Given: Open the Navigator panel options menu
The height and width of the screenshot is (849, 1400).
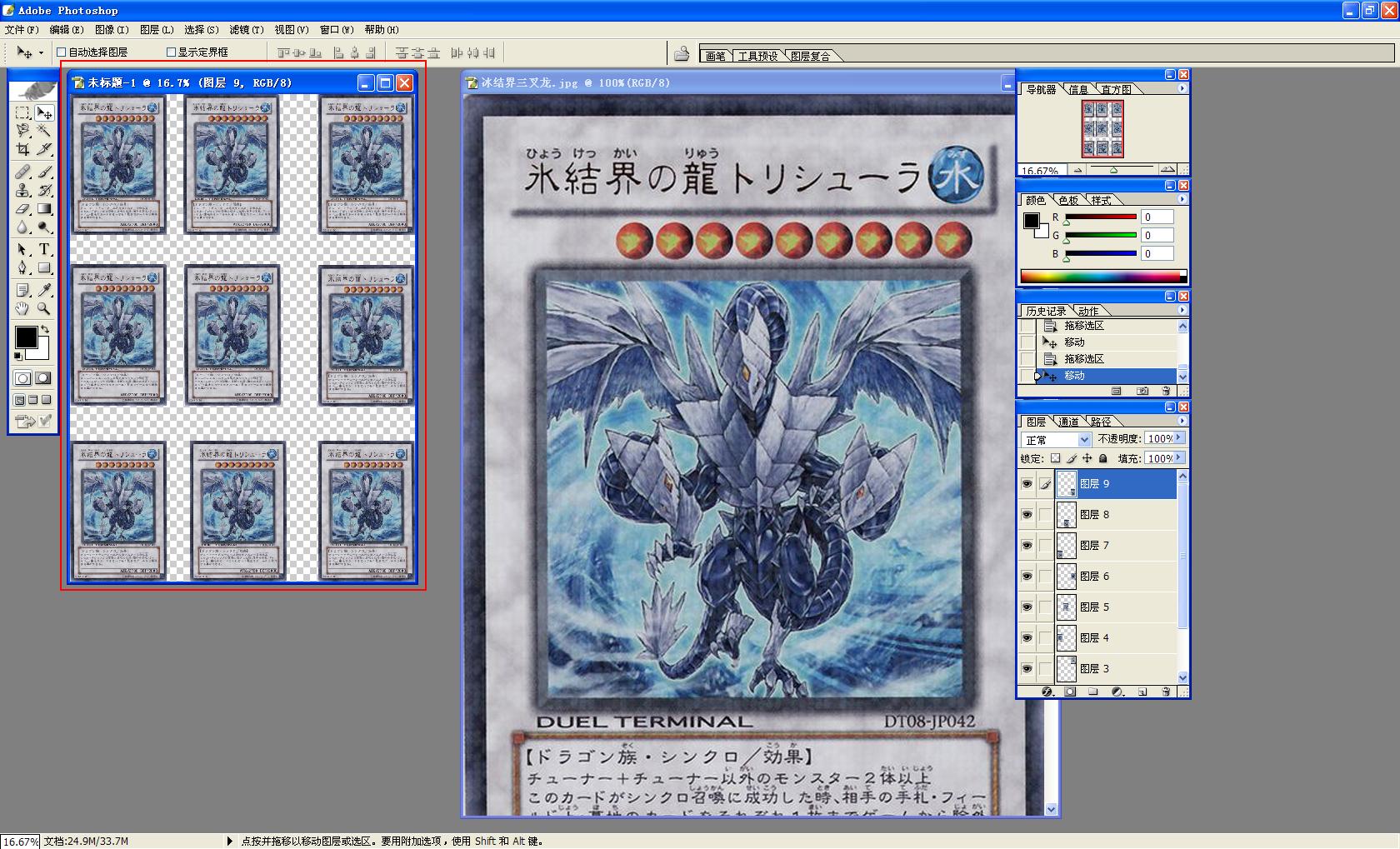Looking at the screenshot, I should pos(1182,88).
